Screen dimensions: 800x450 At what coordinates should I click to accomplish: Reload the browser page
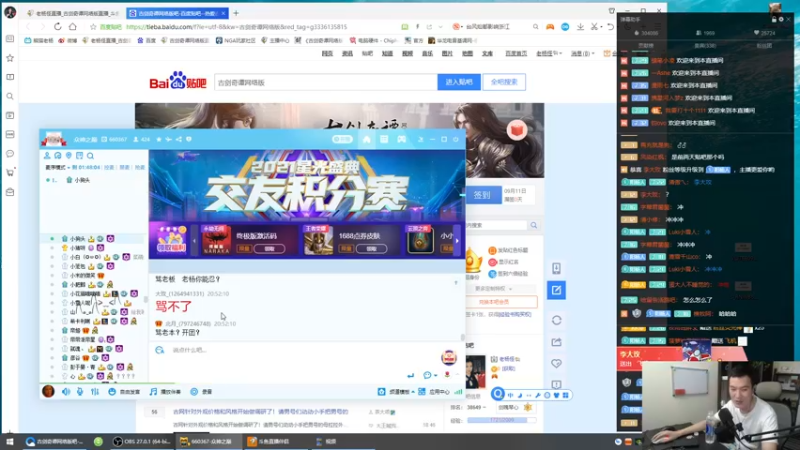(x=58, y=27)
